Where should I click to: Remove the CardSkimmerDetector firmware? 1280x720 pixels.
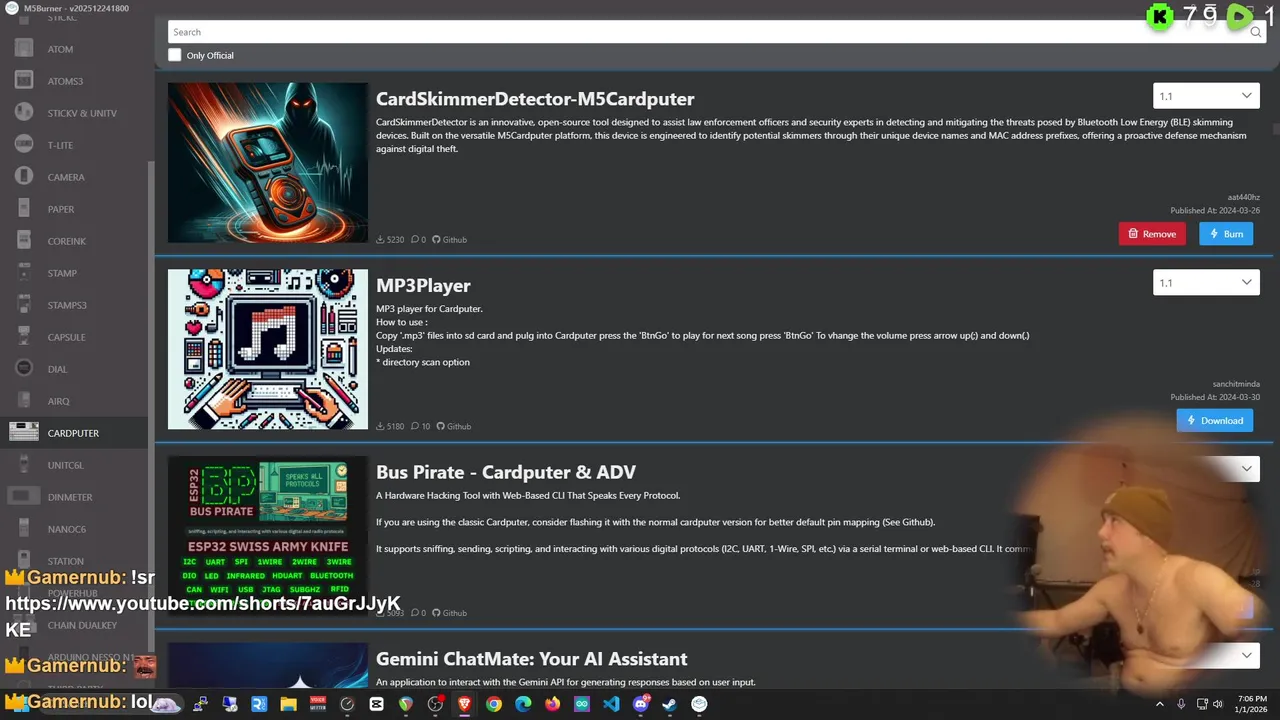click(1152, 234)
